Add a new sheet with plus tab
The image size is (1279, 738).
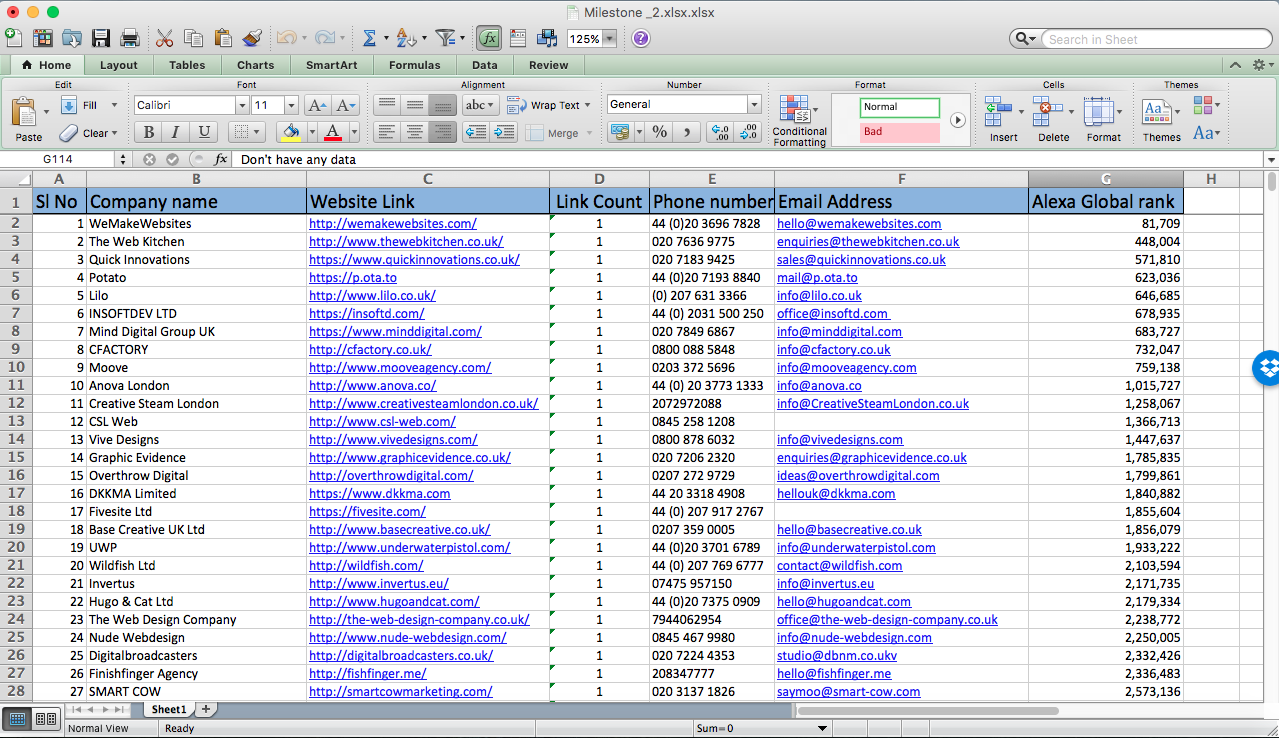(205, 709)
